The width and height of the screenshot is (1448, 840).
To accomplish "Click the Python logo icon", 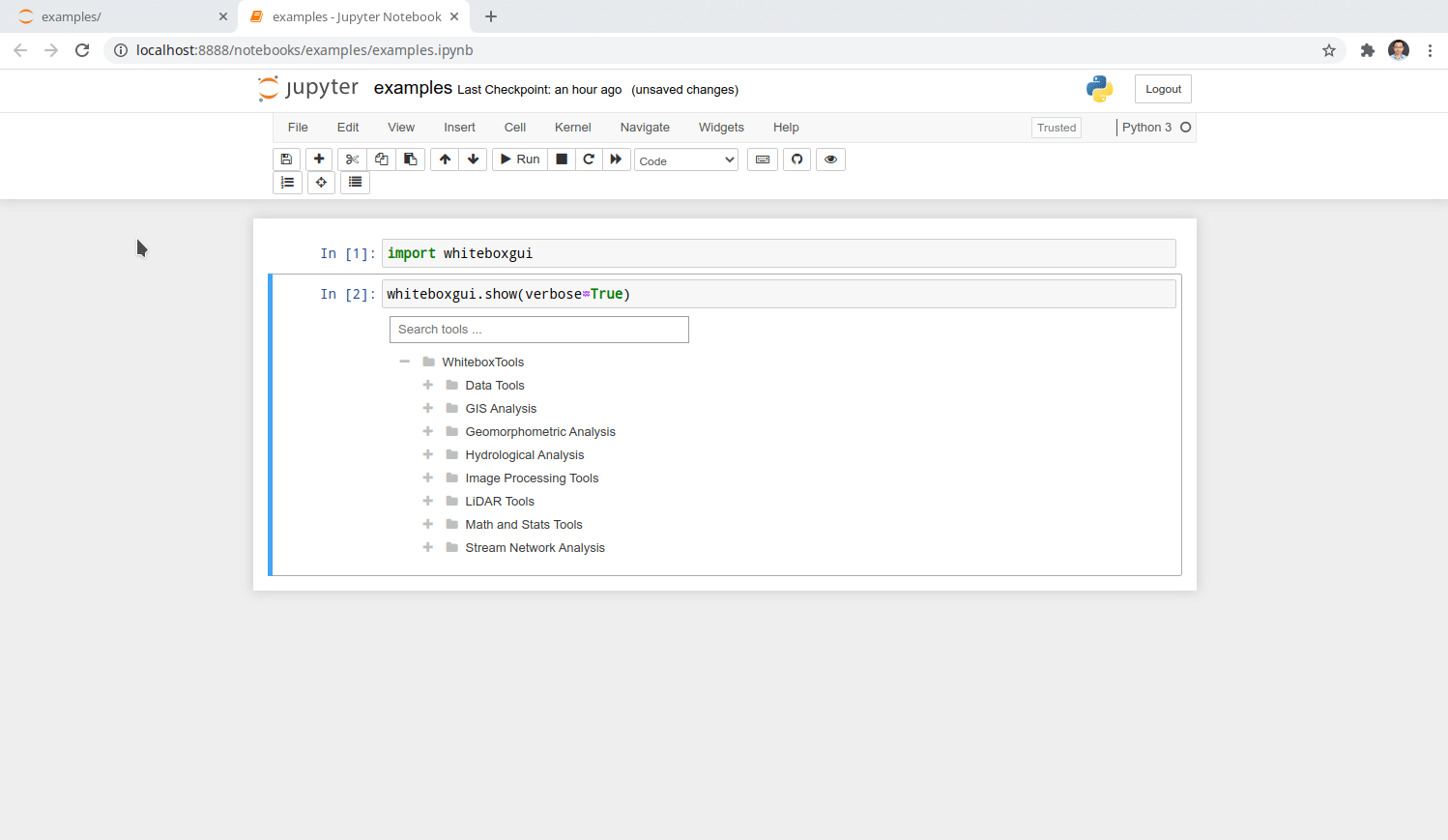I will click(1099, 89).
